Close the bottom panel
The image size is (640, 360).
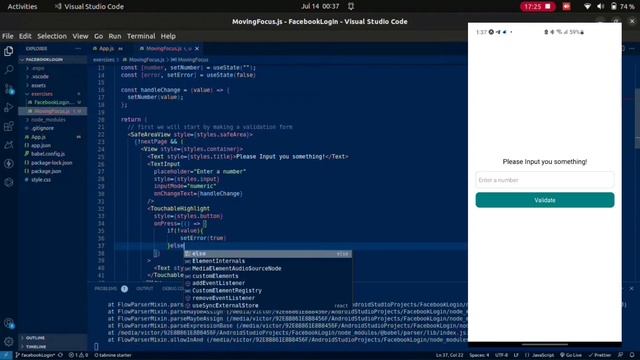point(631,289)
